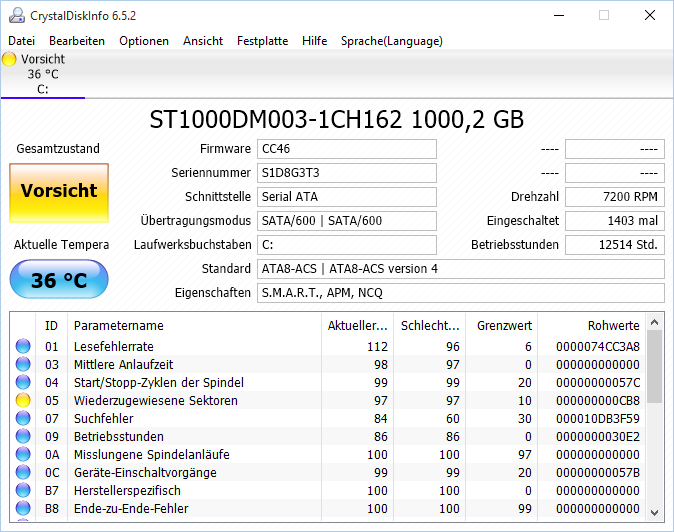Click blue status icon for Start/Stopp-Zyklen der Spindel
Image resolution: width=674 pixels, height=532 pixels.
23,382
